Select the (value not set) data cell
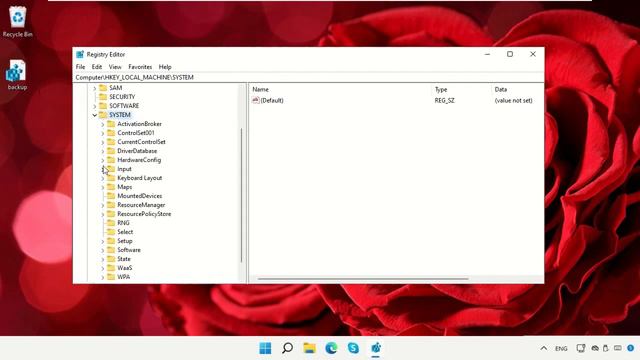640x360 pixels. [513, 100]
